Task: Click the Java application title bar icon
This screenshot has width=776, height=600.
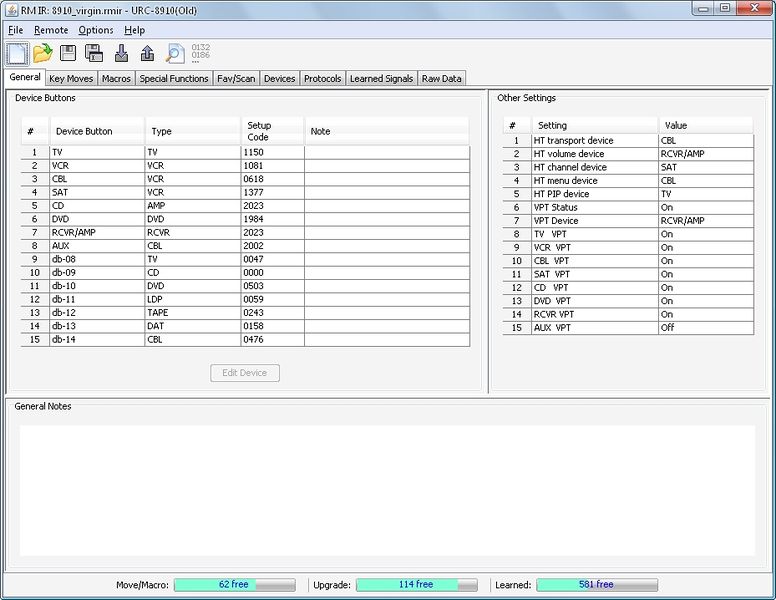Action: click(x=12, y=10)
